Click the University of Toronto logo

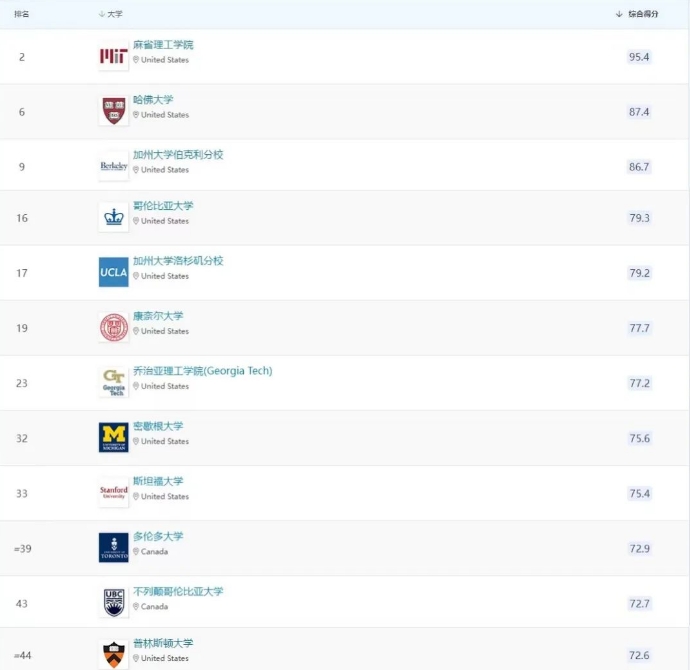click(x=114, y=548)
